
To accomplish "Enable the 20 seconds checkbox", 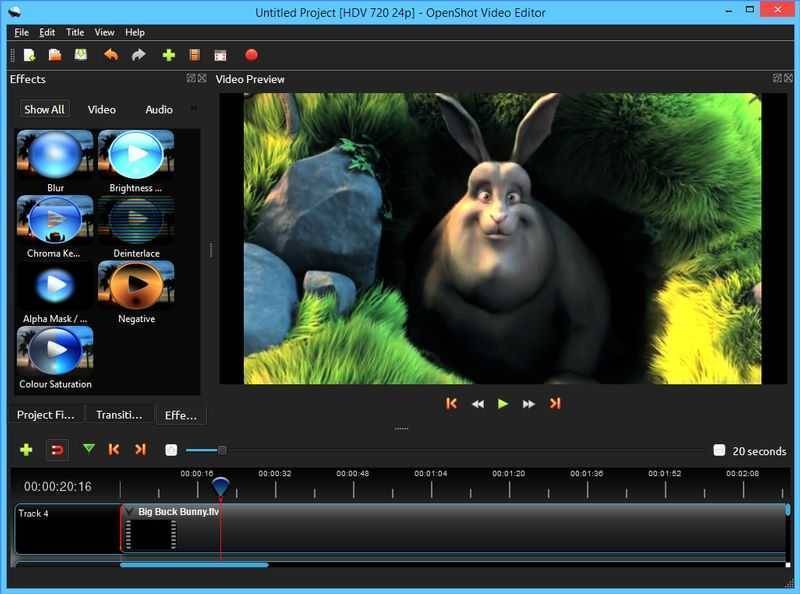I will tap(718, 450).
